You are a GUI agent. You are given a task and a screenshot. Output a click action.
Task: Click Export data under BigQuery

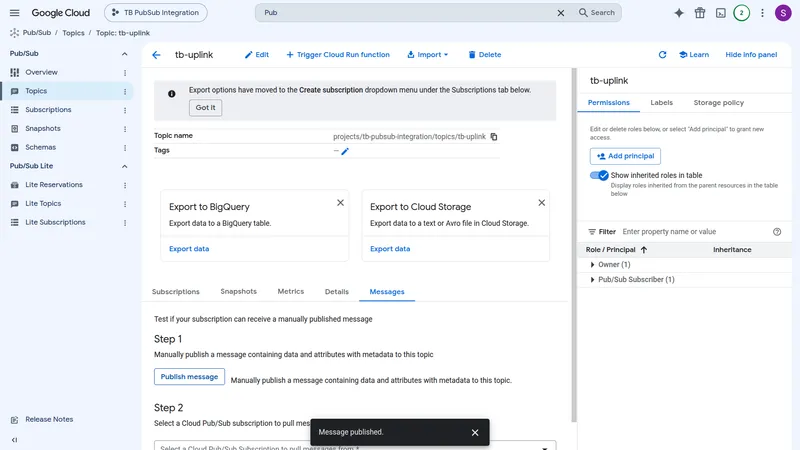pos(189,249)
